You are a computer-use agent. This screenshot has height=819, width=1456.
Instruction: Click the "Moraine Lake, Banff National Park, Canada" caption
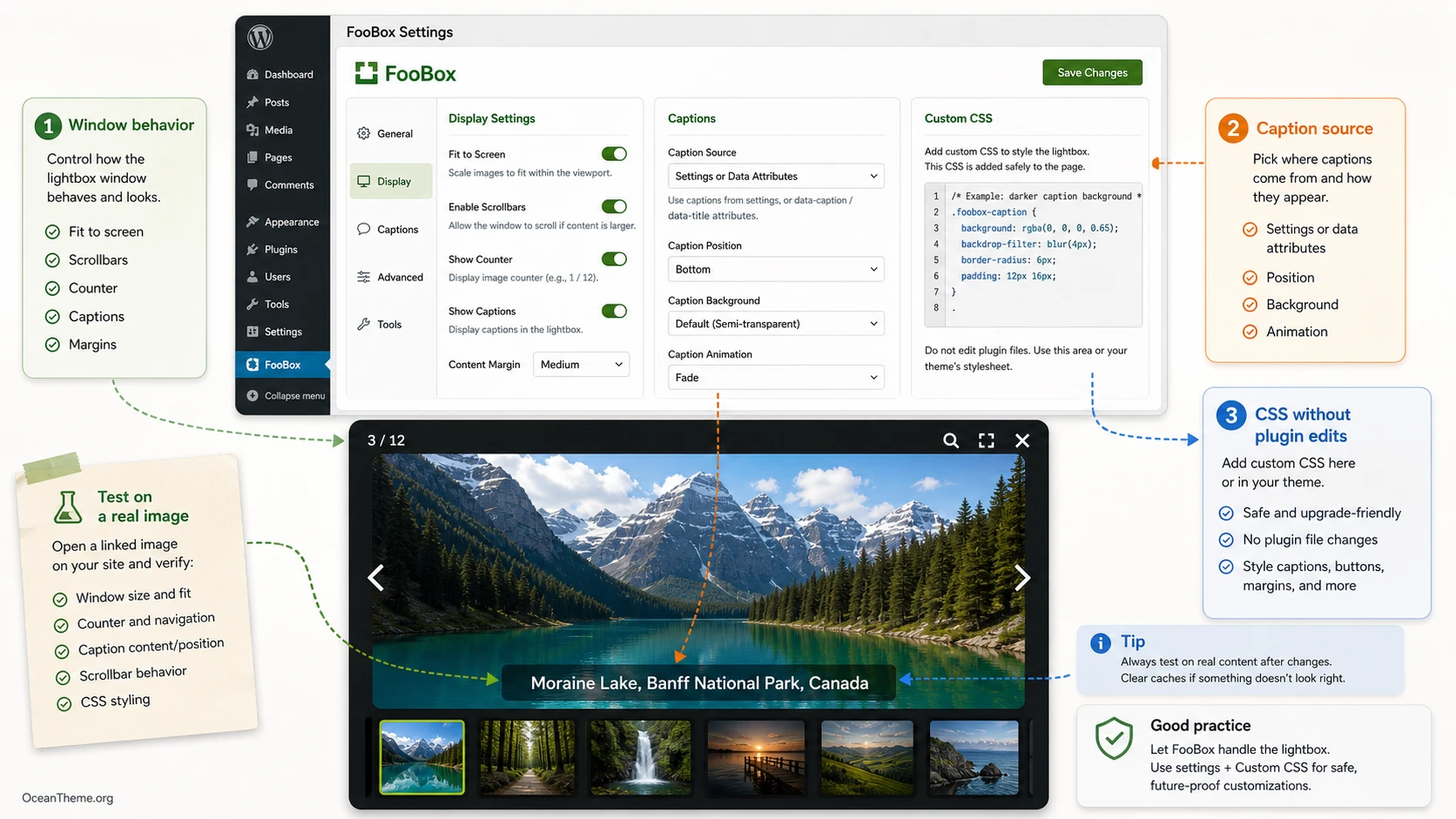pos(699,683)
